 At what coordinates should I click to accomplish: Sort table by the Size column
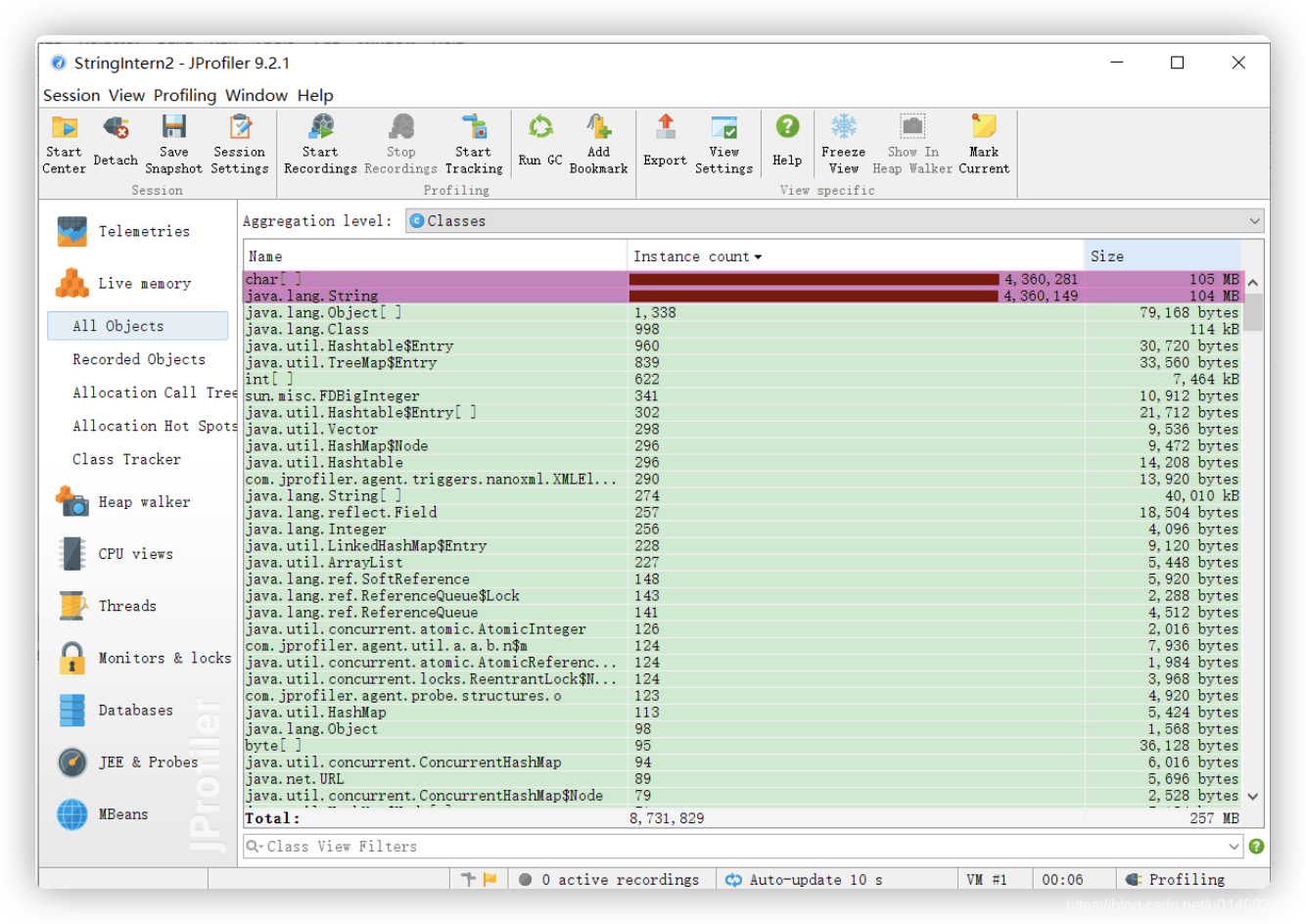[1163, 256]
